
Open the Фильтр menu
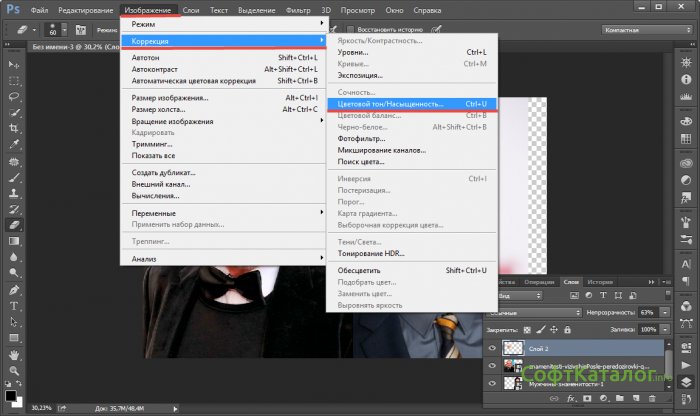297,8
